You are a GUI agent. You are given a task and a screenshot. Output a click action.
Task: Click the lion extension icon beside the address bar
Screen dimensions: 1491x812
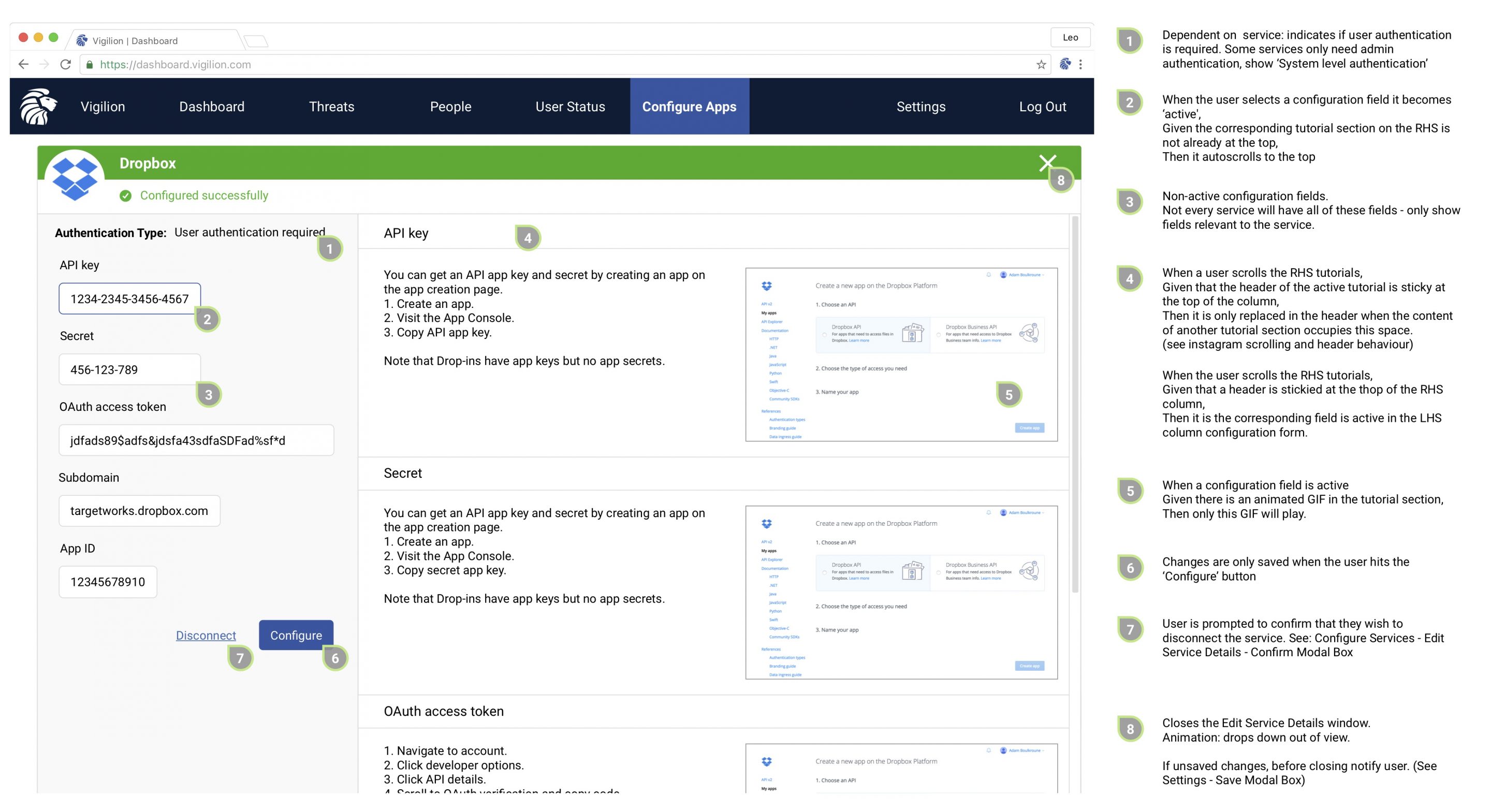click(1065, 64)
